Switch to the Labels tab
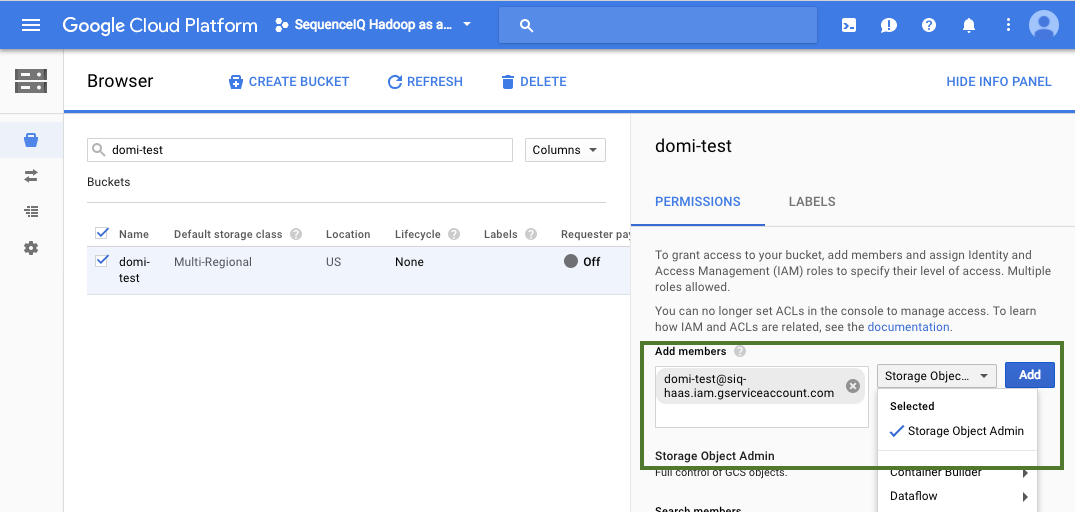The width and height of the screenshot is (1075, 512). [x=811, y=201]
